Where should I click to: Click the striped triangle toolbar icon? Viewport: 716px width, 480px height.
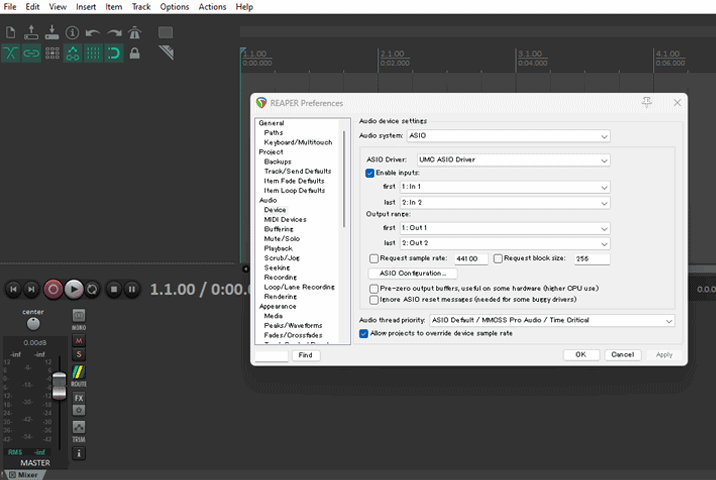(166, 53)
